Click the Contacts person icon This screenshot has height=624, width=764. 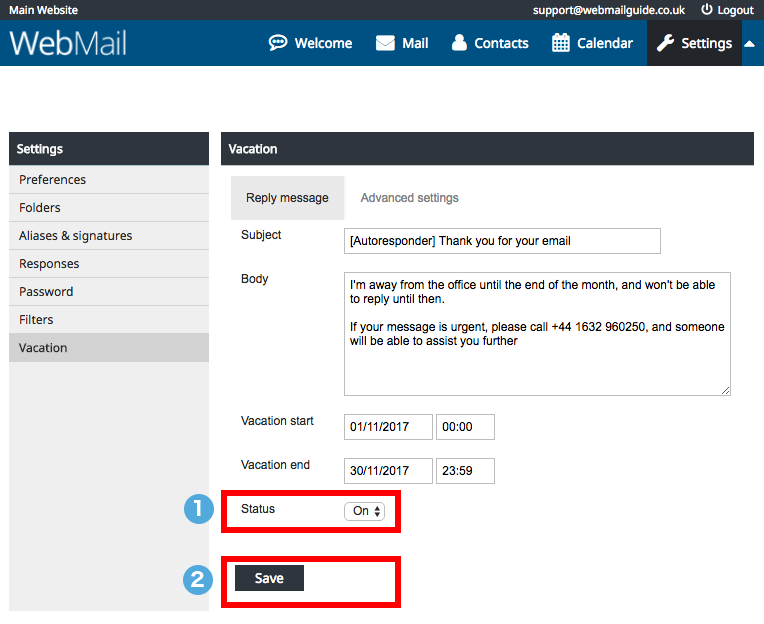pyautogui.click(x=459, y=43)
